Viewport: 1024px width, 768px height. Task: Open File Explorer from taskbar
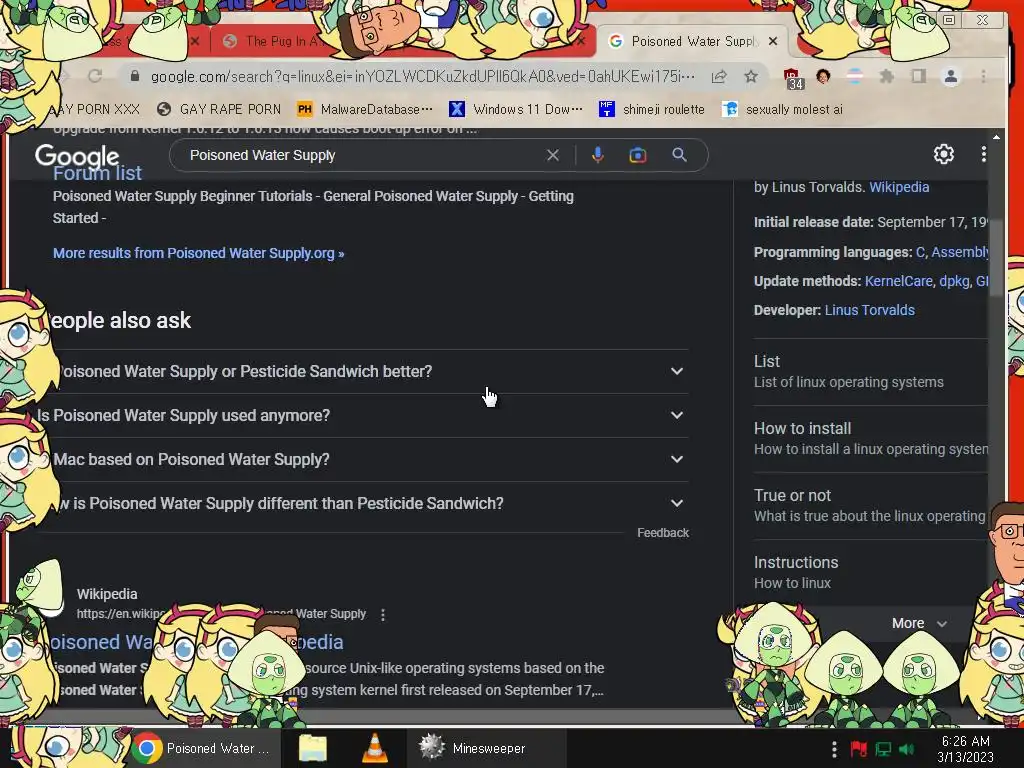pyautogui.click(x=313, y=748)
